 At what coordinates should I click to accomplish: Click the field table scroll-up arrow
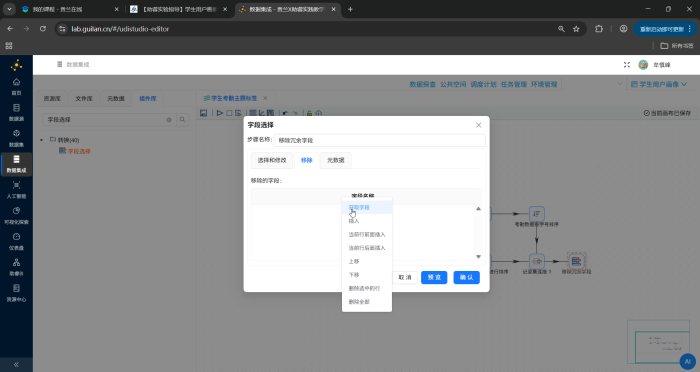pos(478,209)
